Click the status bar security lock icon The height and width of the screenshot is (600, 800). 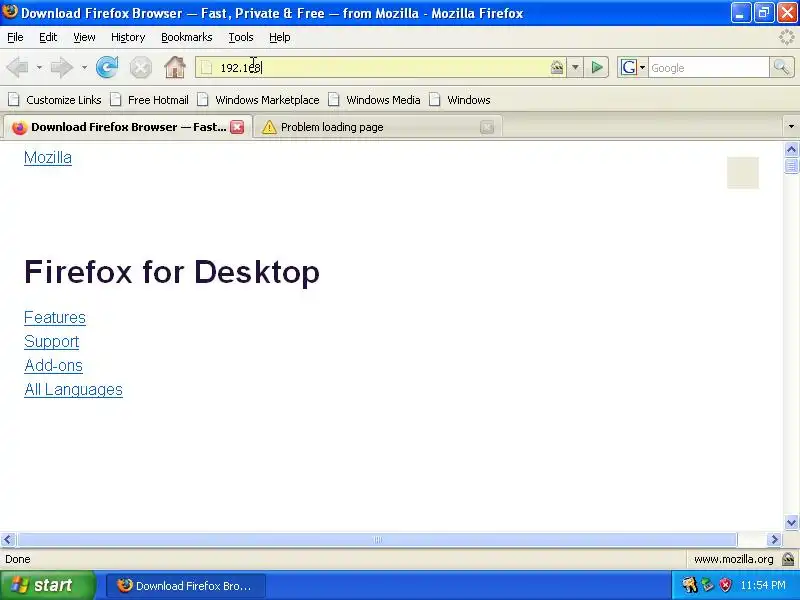(788, 559)
